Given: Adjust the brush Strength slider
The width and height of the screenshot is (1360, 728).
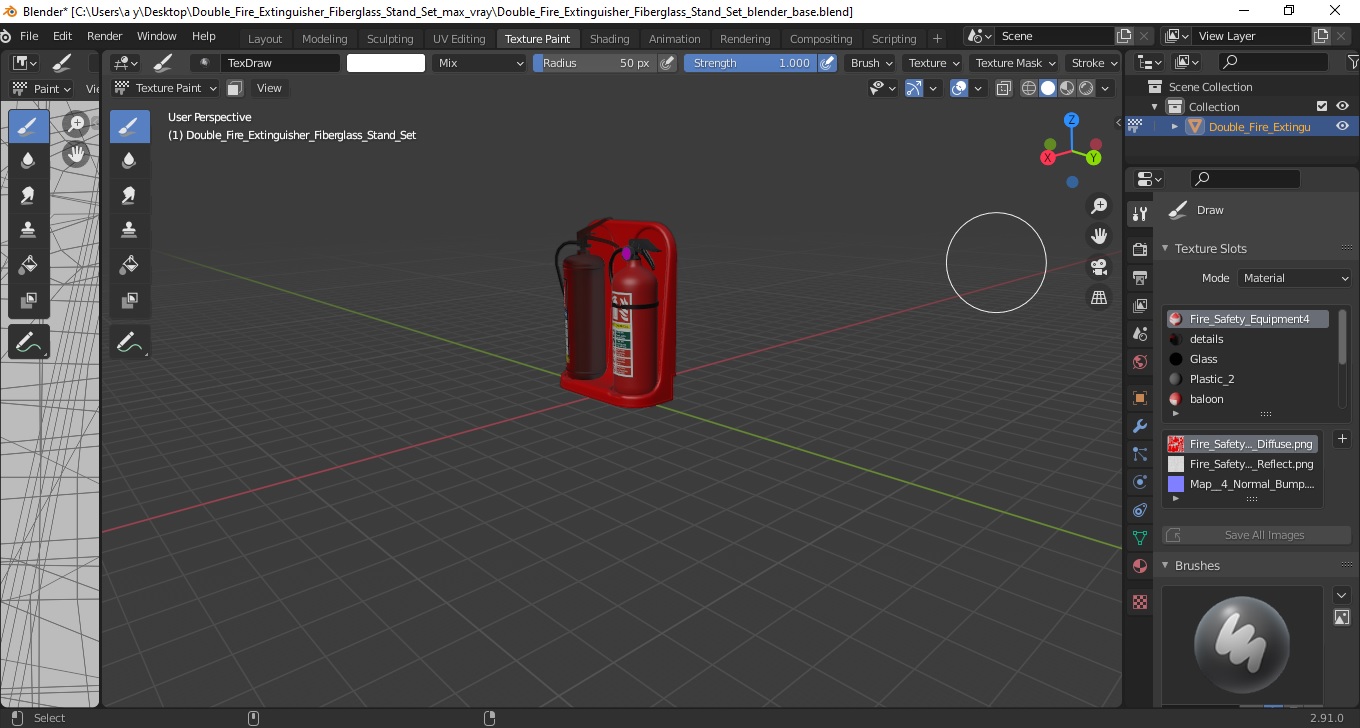Looking at the screenshot, I should [x=750, y=63].
